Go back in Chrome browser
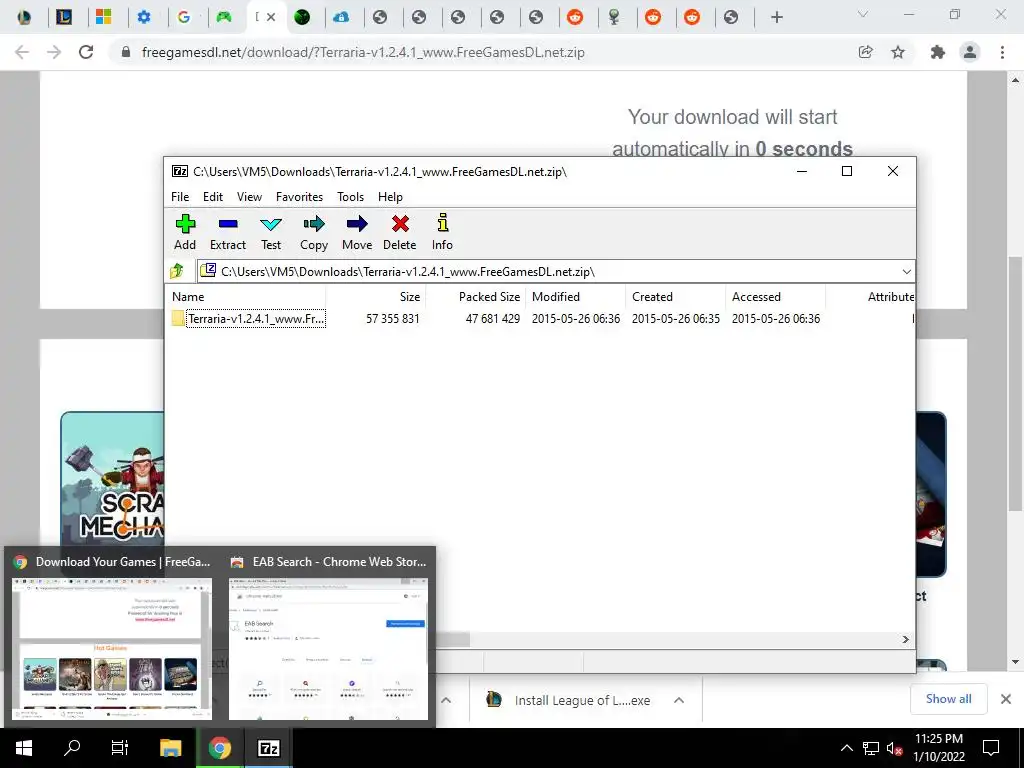The width and height of the screenshot is (1024, 768). [x=22, y=52]
